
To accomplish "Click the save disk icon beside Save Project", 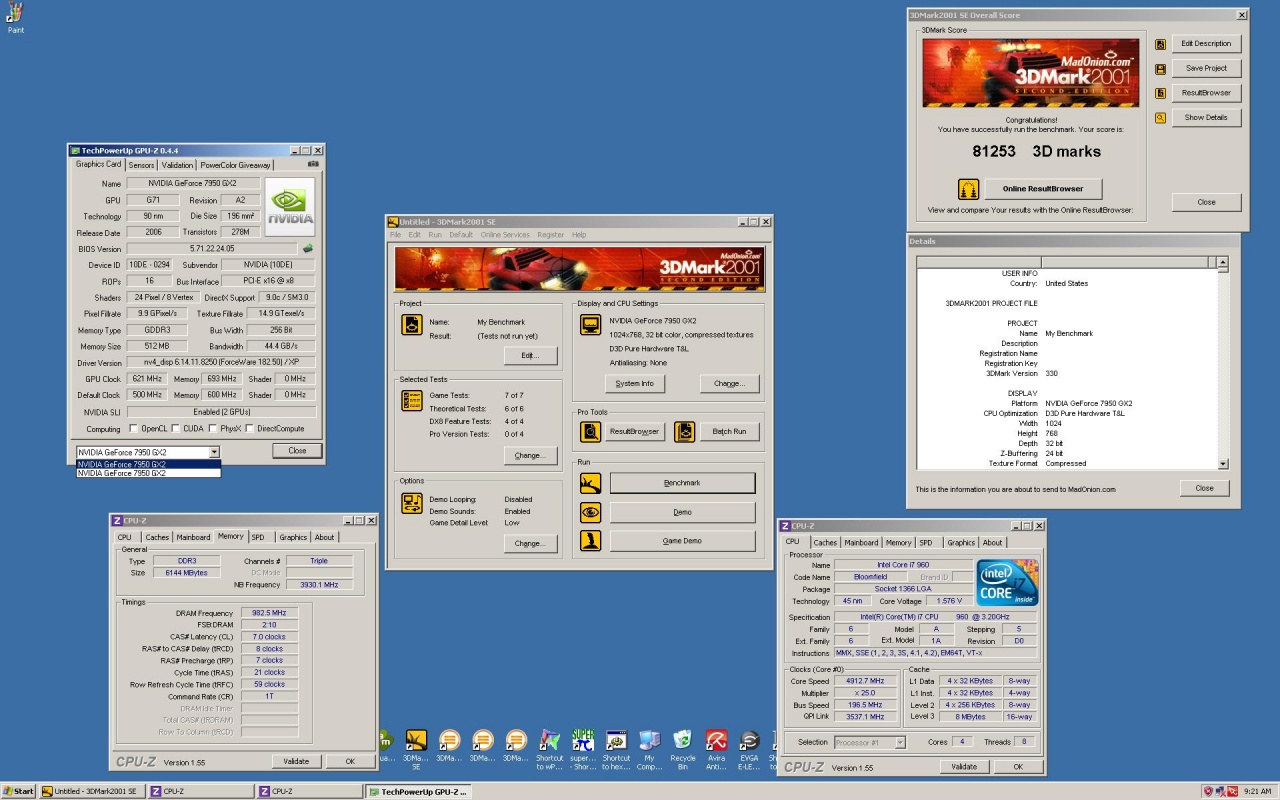I will click(x=1160, y=69).
